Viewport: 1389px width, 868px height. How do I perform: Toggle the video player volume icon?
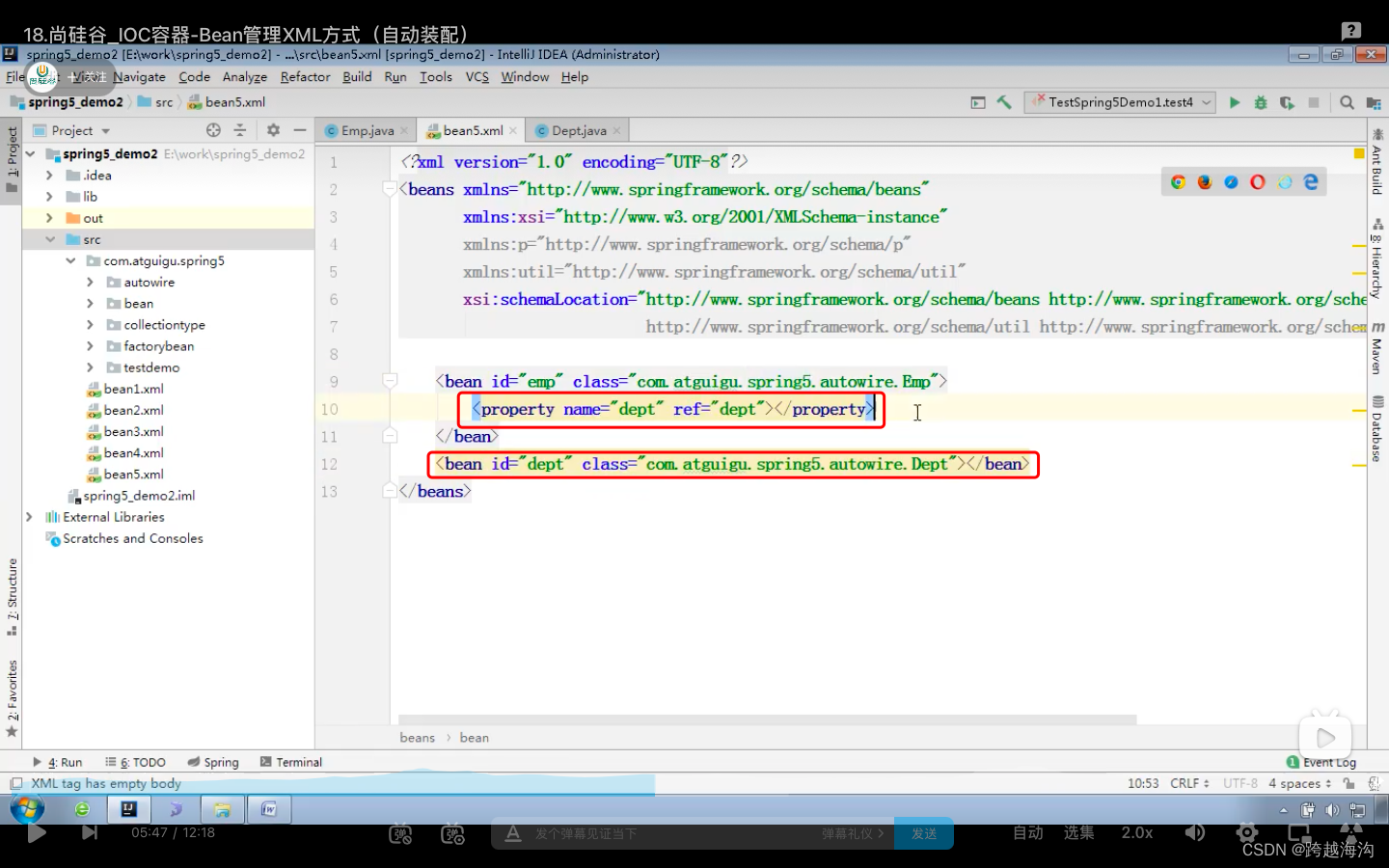coord(1194,832)
